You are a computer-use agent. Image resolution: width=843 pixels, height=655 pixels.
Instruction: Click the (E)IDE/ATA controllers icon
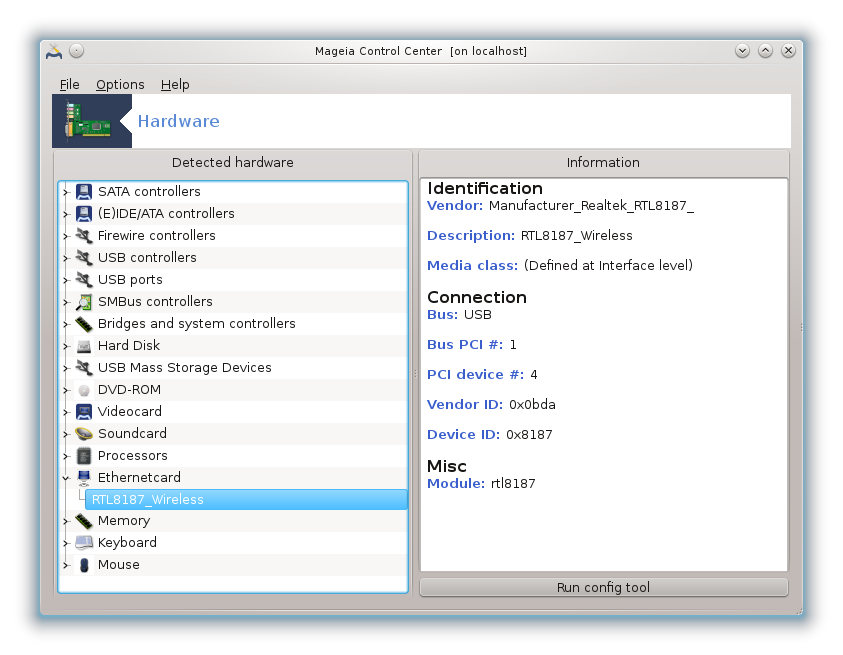click(x=84, y=213)
